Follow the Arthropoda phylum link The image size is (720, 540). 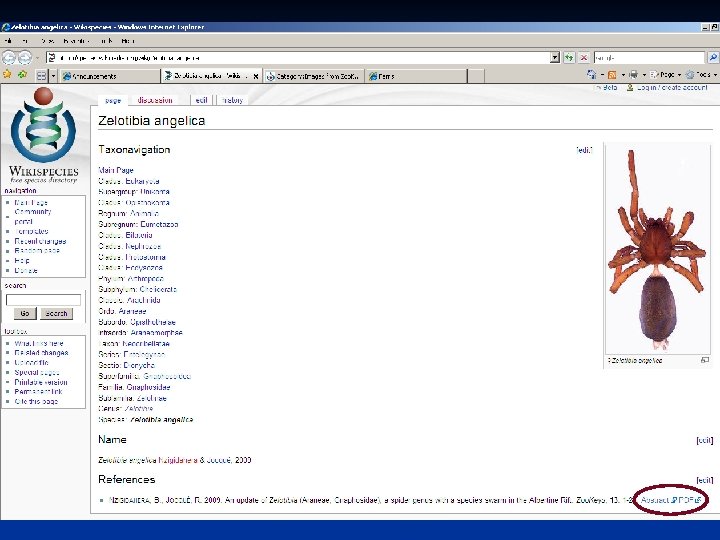tap(145, 279)
